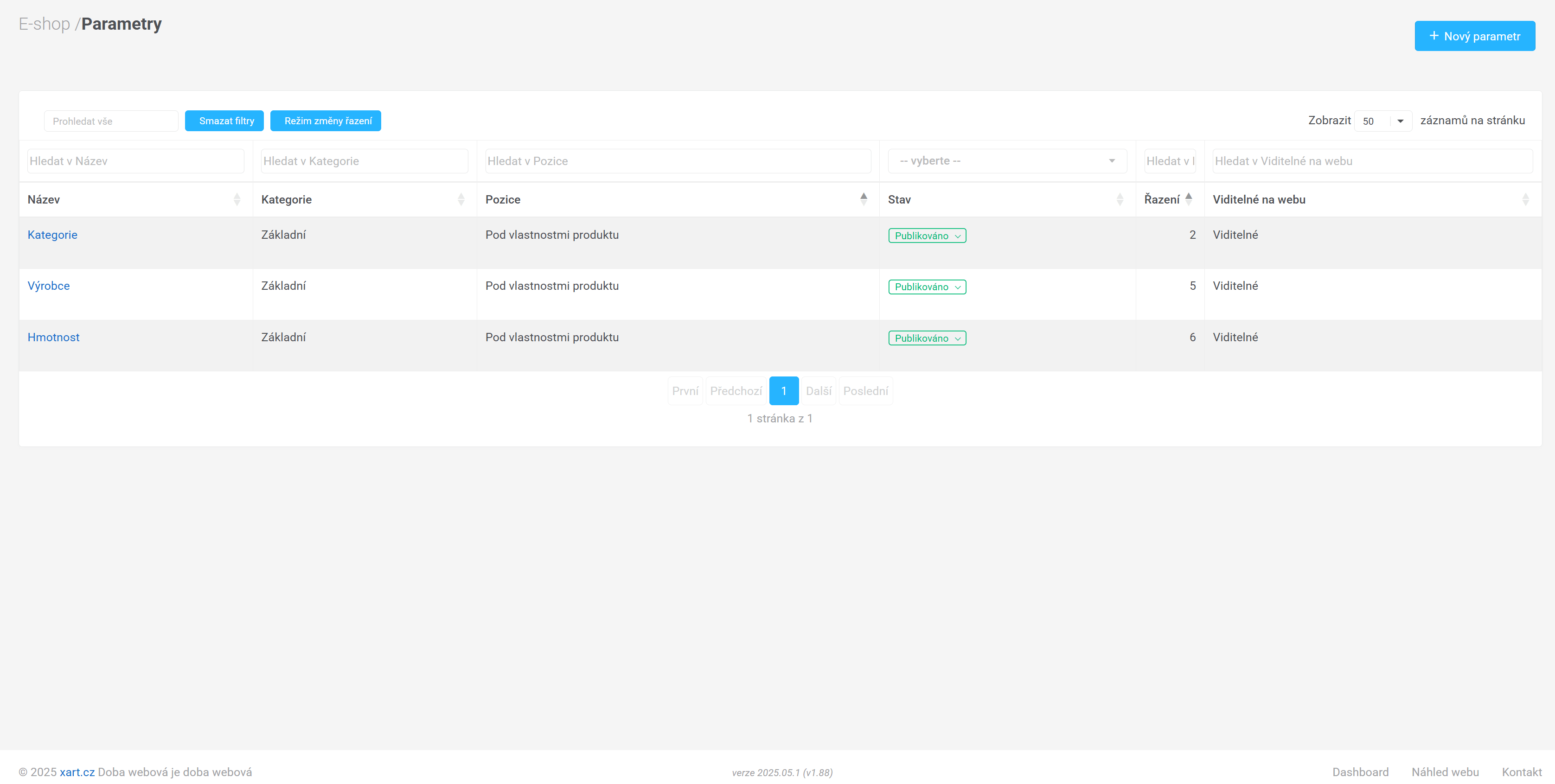1555x784 pixels.
Task: Sort Viditelné na webu column
Action: 1525,199
